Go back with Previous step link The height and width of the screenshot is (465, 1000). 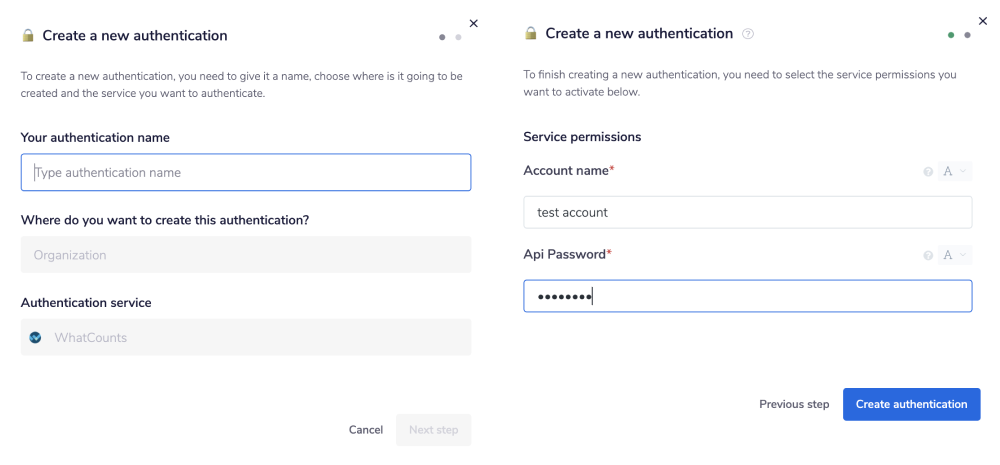tap(794, 404)
